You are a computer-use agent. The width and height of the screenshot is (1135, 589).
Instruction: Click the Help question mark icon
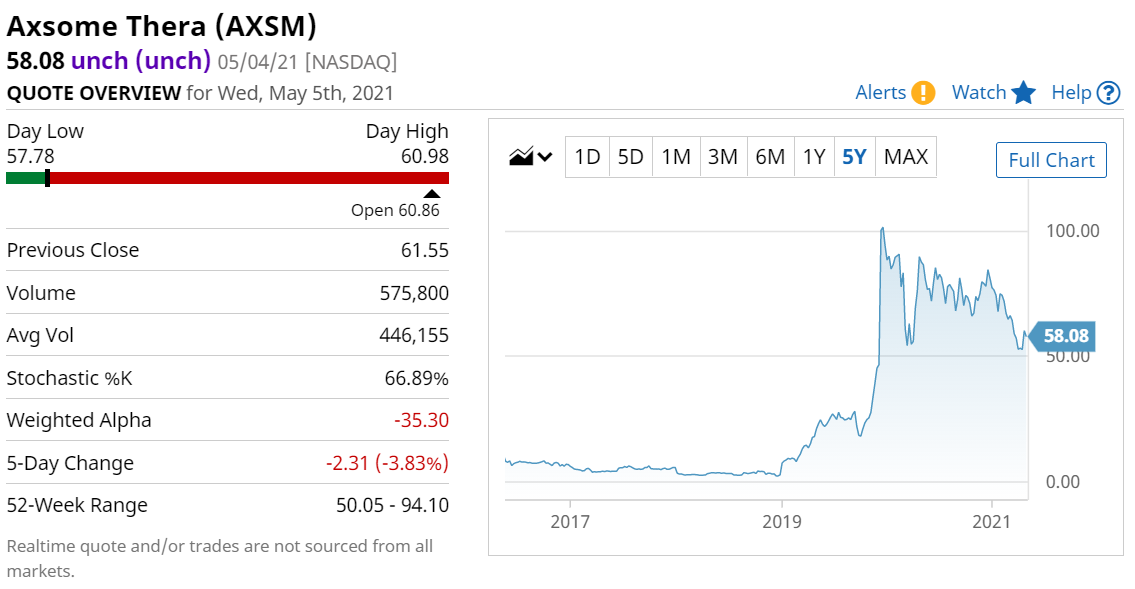[1108, 93]
